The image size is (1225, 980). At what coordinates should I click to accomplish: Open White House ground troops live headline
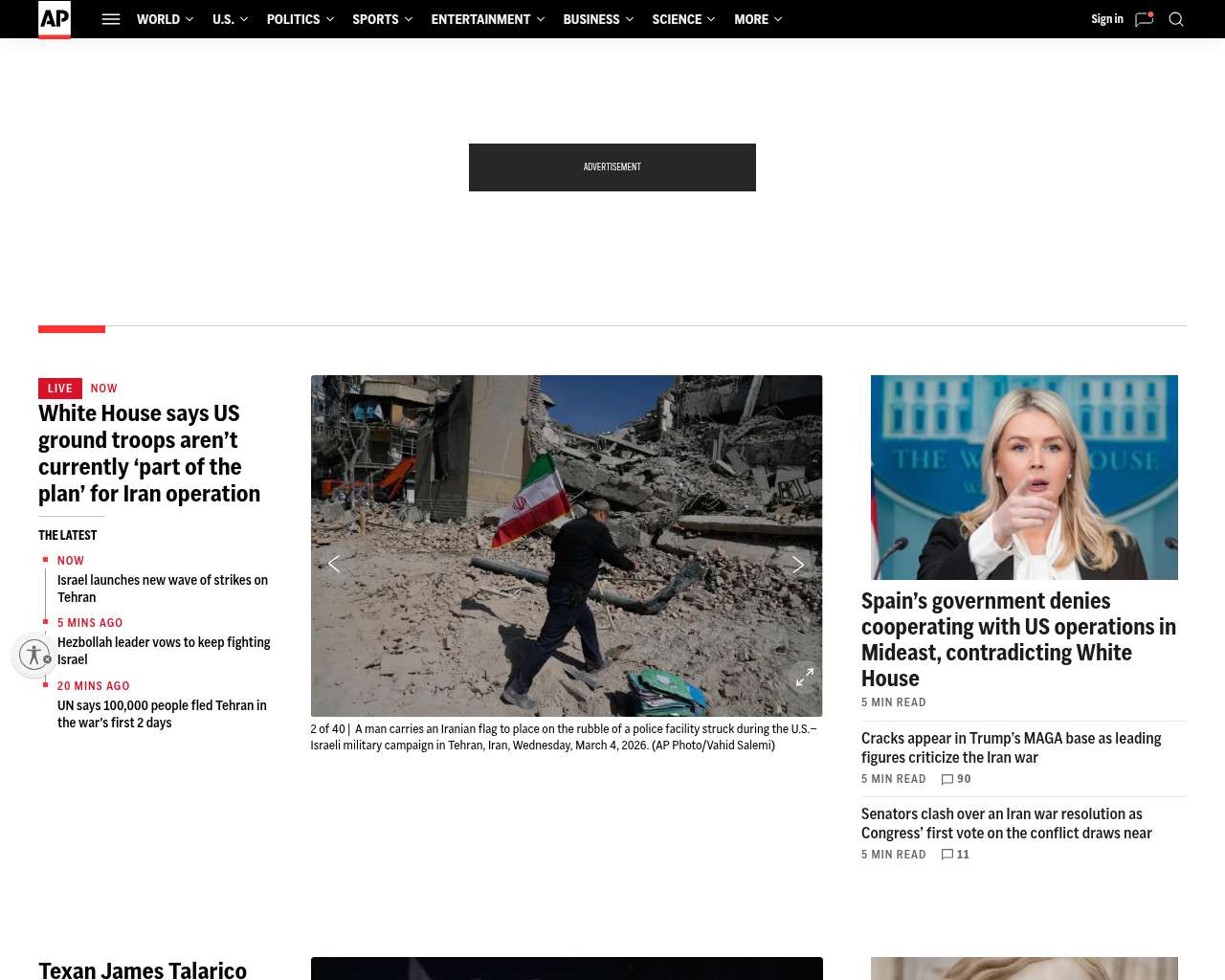149,454
